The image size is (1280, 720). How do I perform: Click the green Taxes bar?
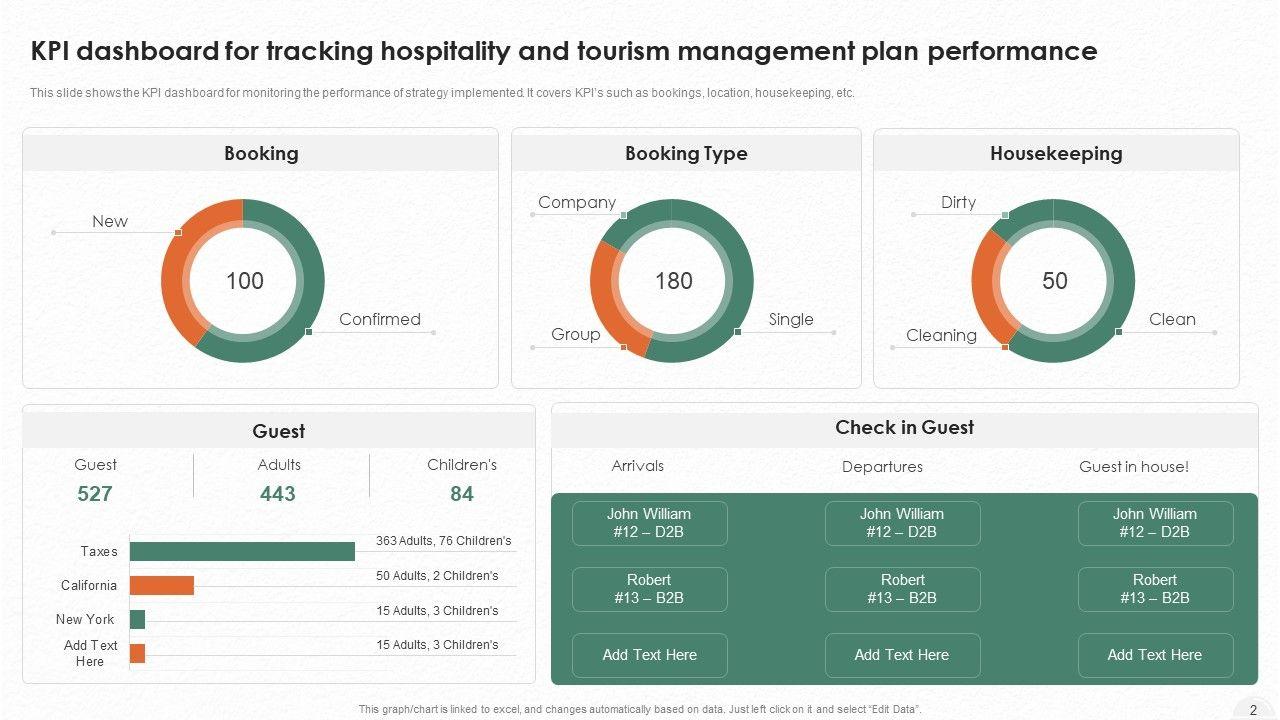click(242, 551)
